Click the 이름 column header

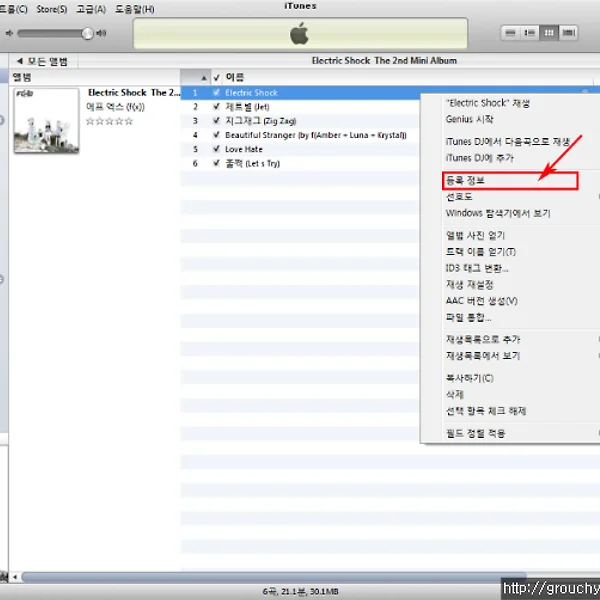[406, 78]
